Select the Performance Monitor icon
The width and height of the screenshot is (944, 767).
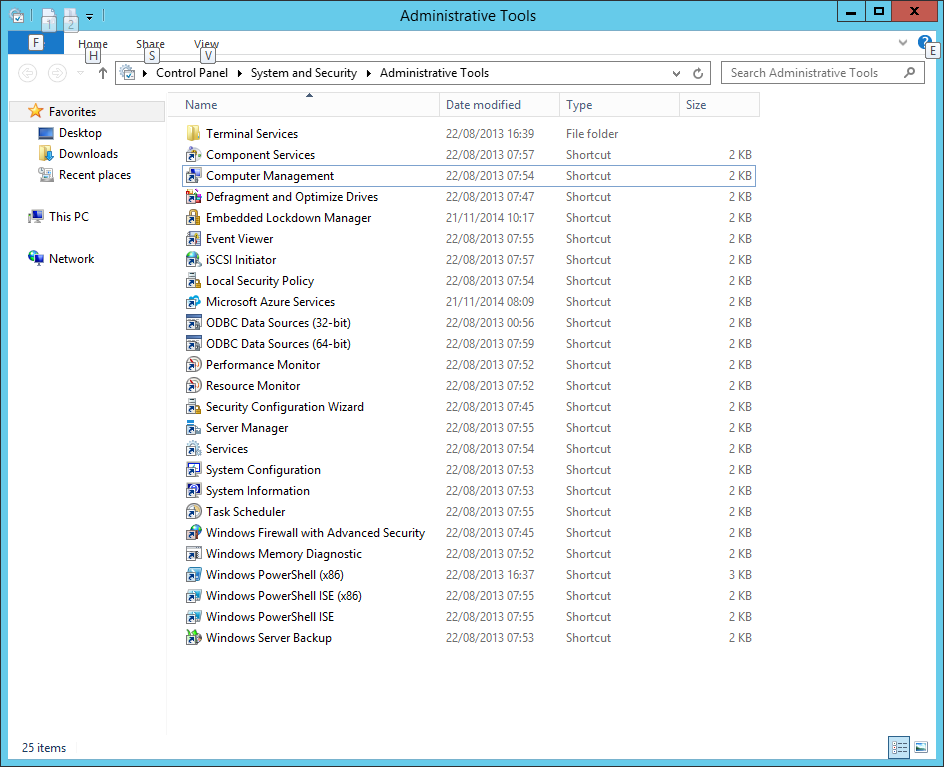click(x=194, y=365)
